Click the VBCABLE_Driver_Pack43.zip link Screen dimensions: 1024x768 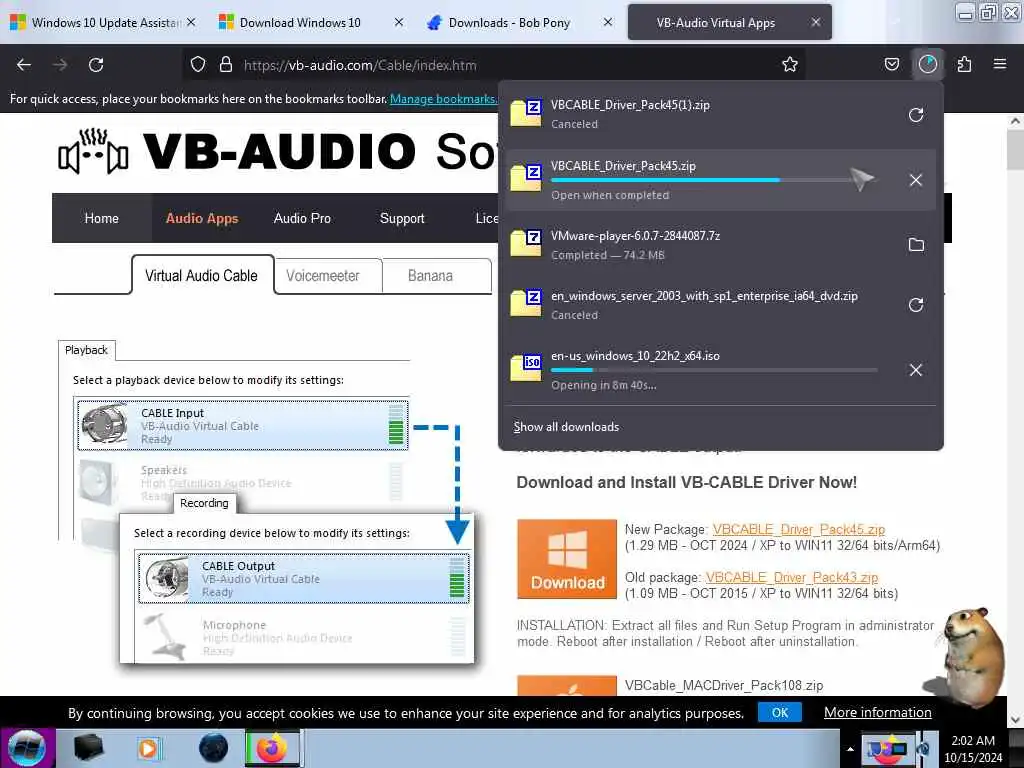click(x=792, y=577)
